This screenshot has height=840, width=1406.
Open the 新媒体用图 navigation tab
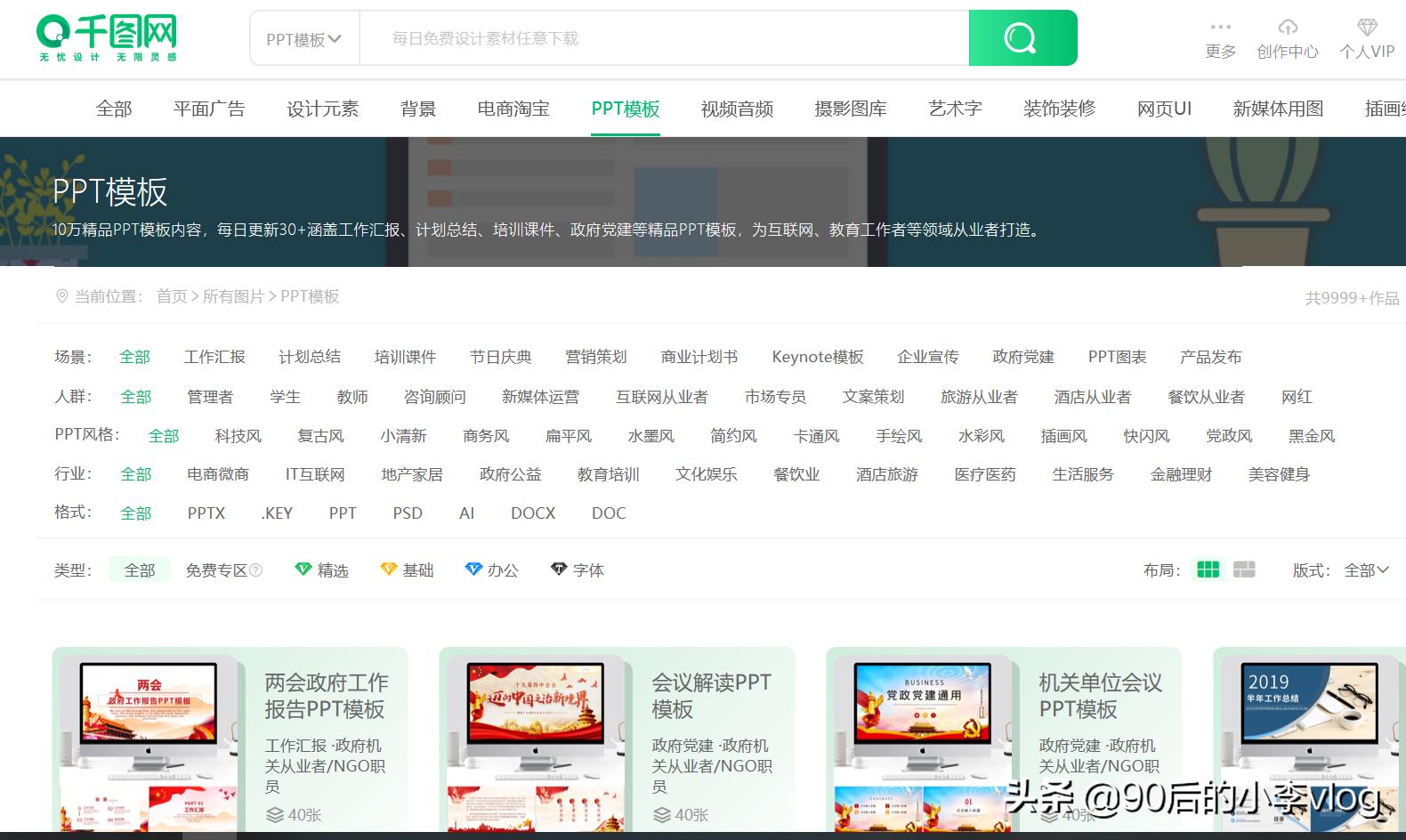[x=1278, y=109]
